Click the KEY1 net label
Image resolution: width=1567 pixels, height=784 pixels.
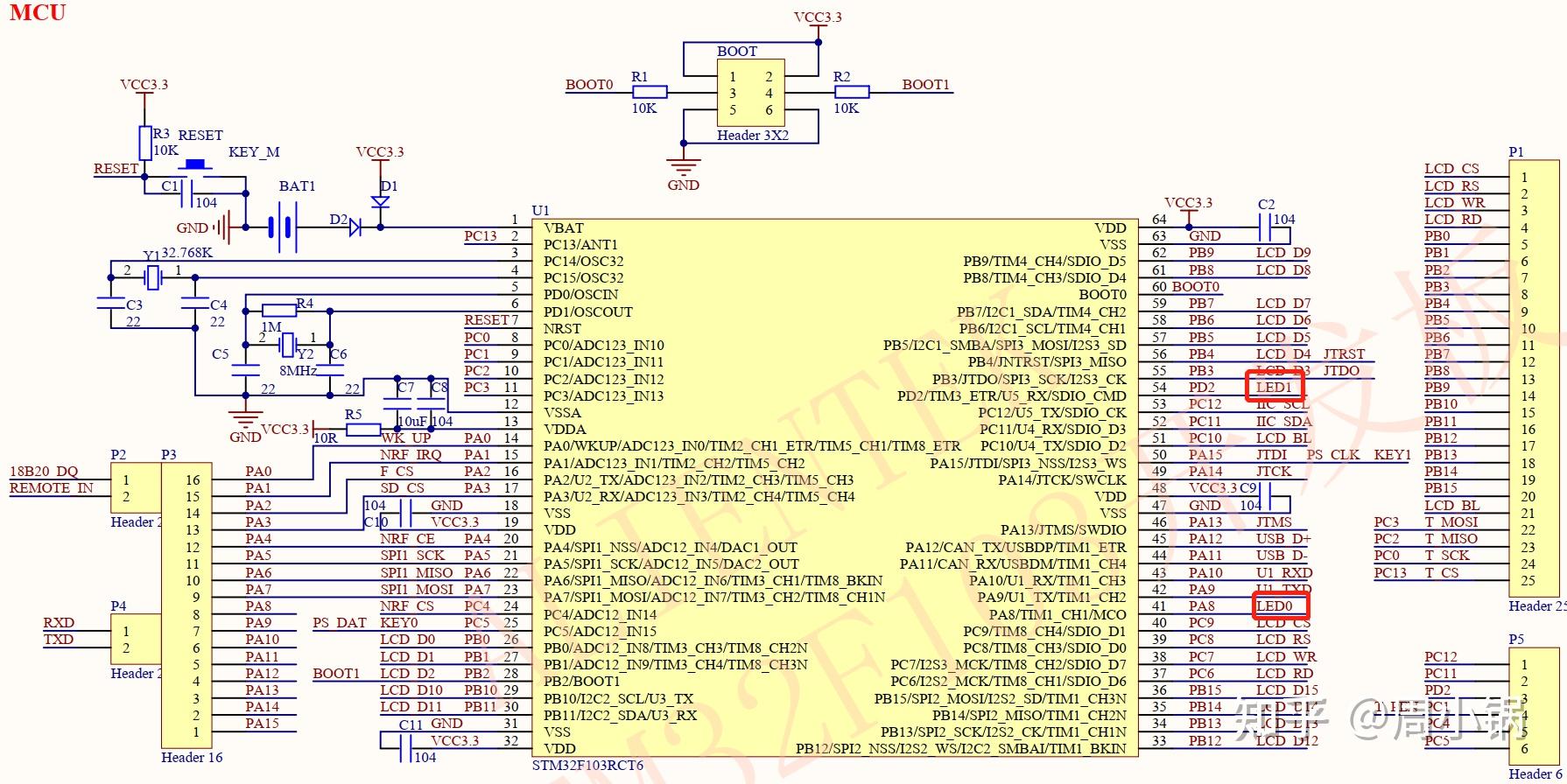pos(1392,455)
